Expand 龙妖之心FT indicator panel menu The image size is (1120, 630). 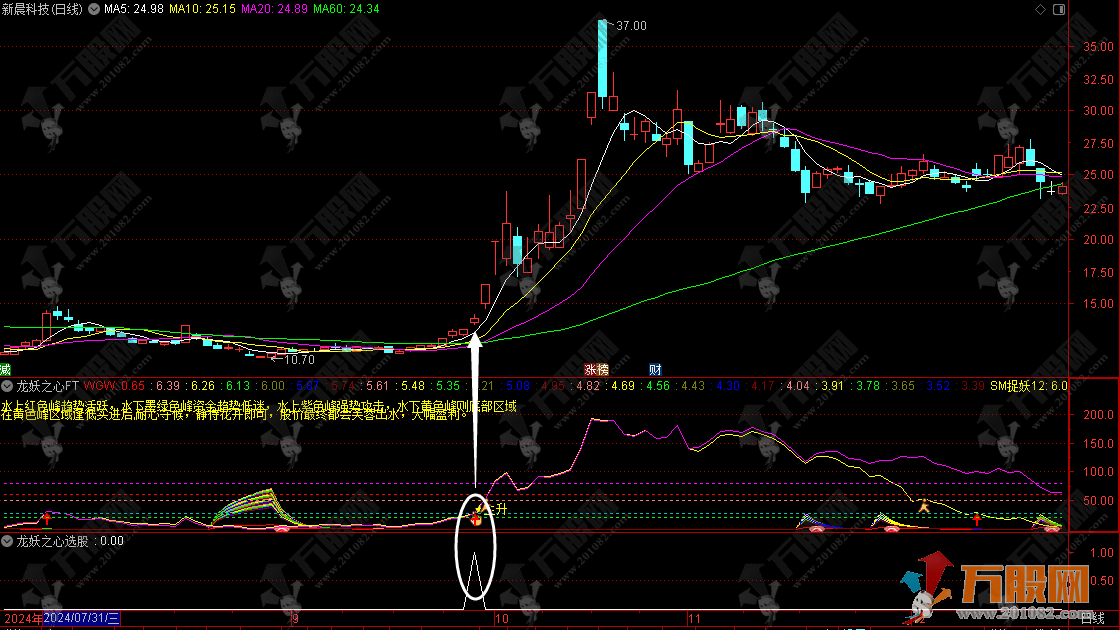click(x=7, y=385)
